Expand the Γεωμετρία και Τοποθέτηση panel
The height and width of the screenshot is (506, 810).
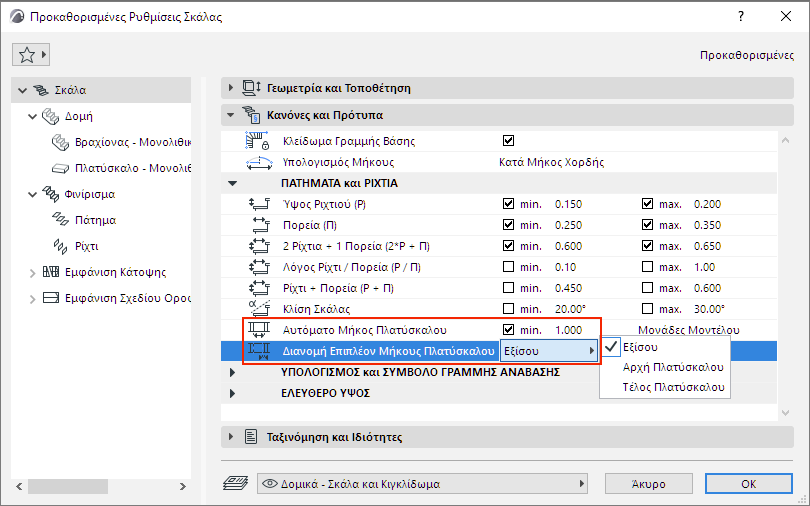pos(230,88)
